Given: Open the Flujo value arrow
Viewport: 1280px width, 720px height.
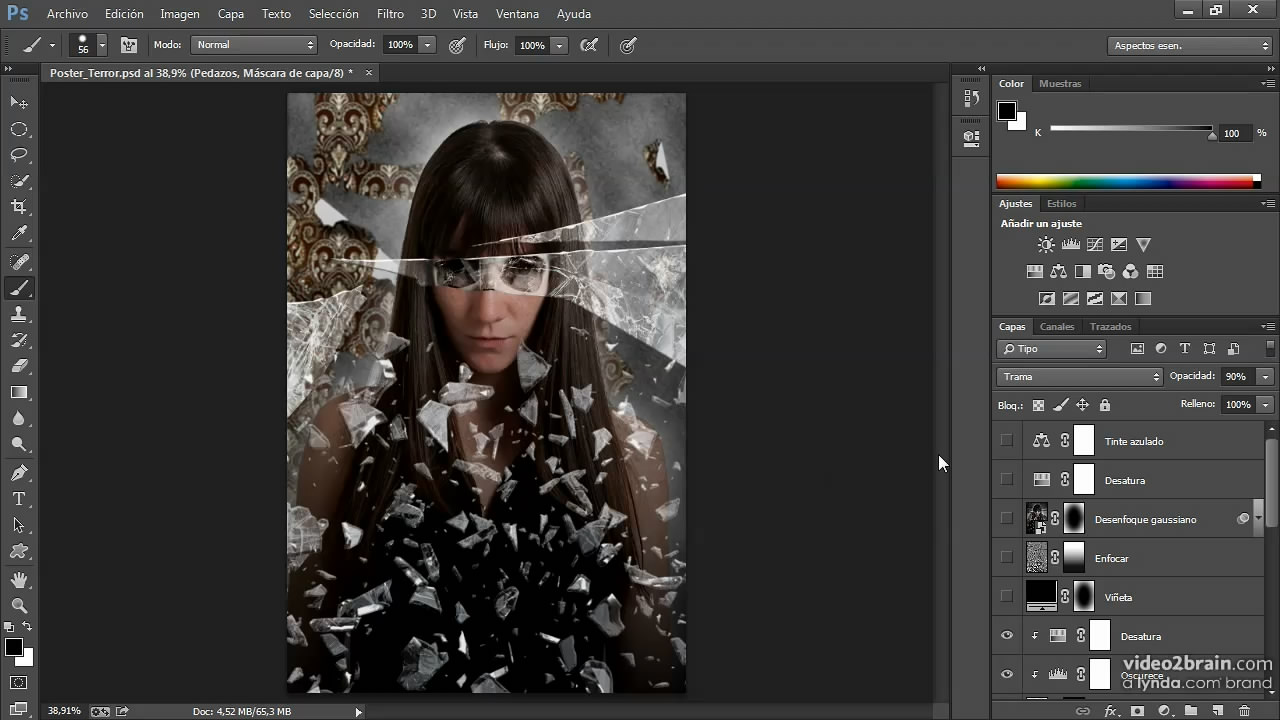Looking at the screenshot, I should point(559,45).
